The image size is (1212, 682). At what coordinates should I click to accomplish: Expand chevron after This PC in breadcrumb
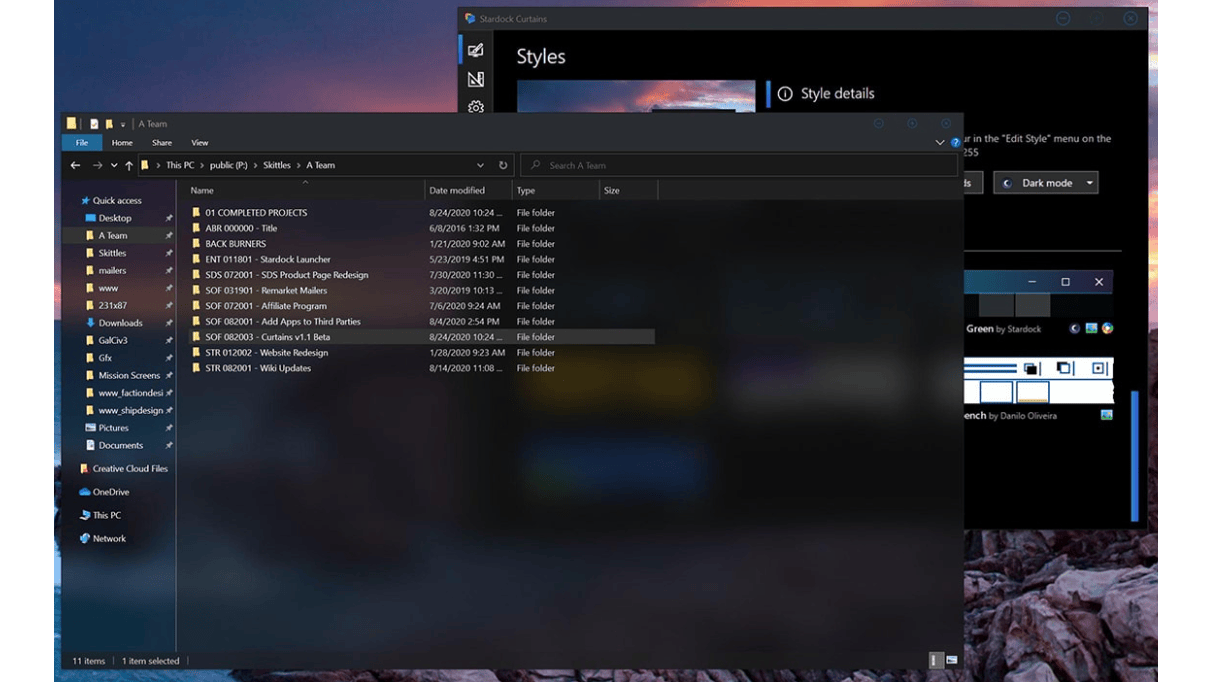(x=201, y=165)
